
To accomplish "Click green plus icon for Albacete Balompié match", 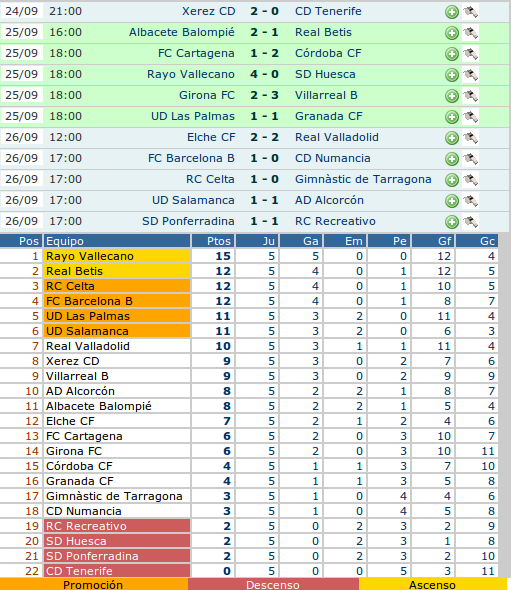I will click(452, 33).
